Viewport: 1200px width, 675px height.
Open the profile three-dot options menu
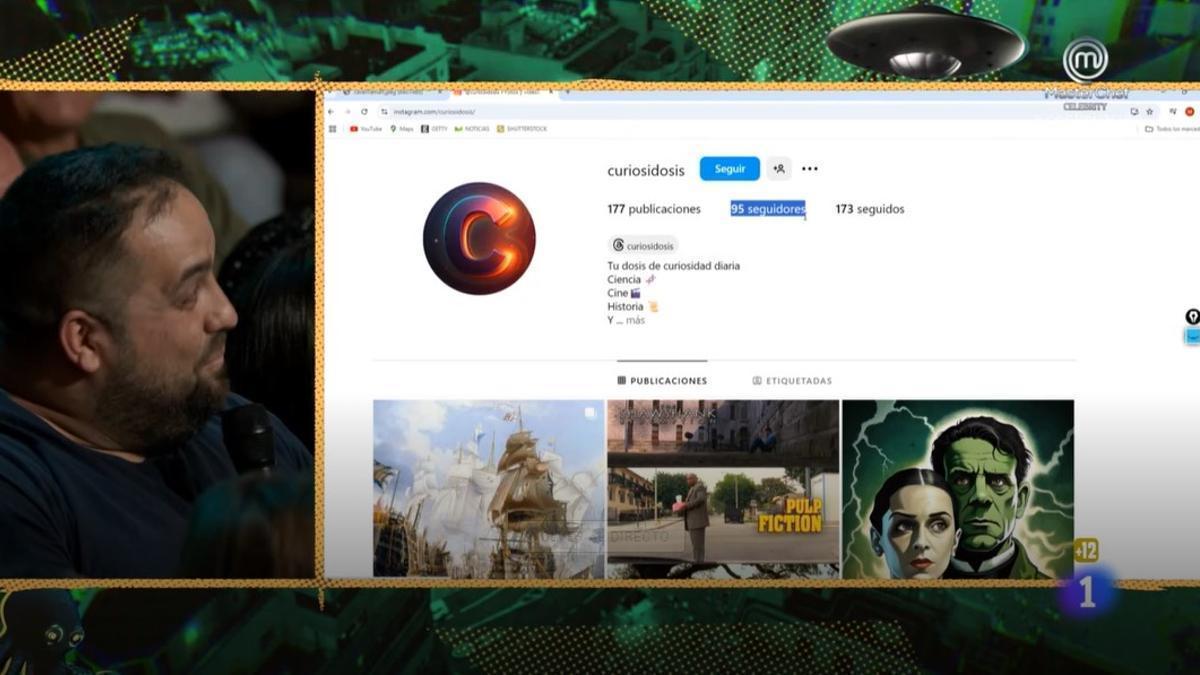[809, 169]
